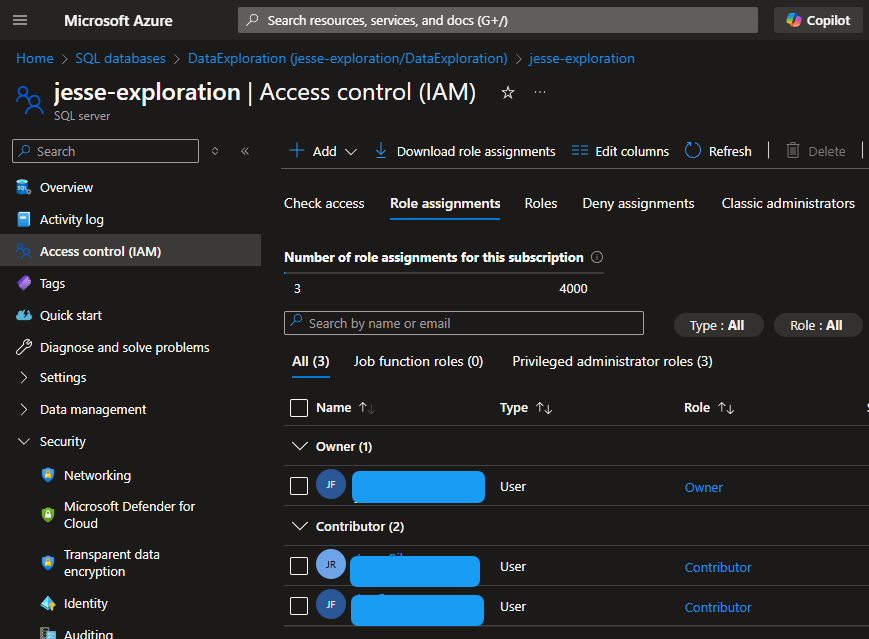The width and height of the screenshot is (869, 639).
Task: Sort the table by Type column
Action: pos(526,408)
